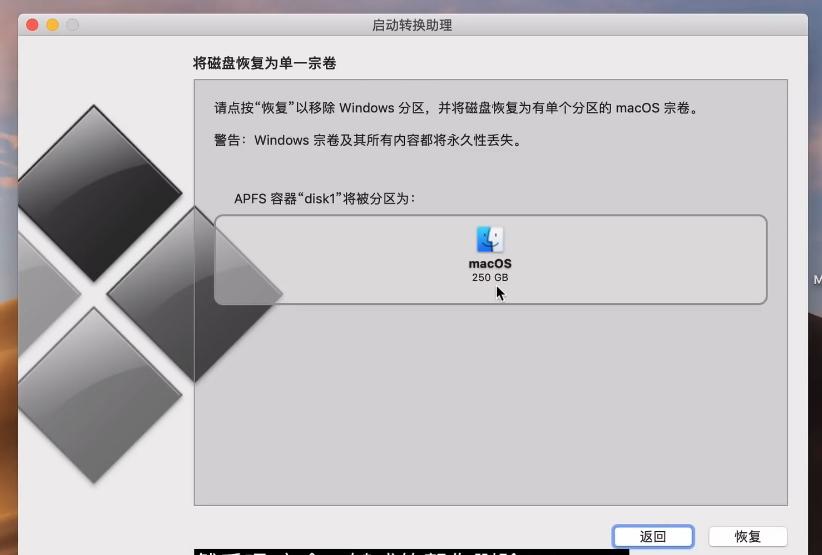Click the instruction text about removing Windows partition

coord(457,108)
